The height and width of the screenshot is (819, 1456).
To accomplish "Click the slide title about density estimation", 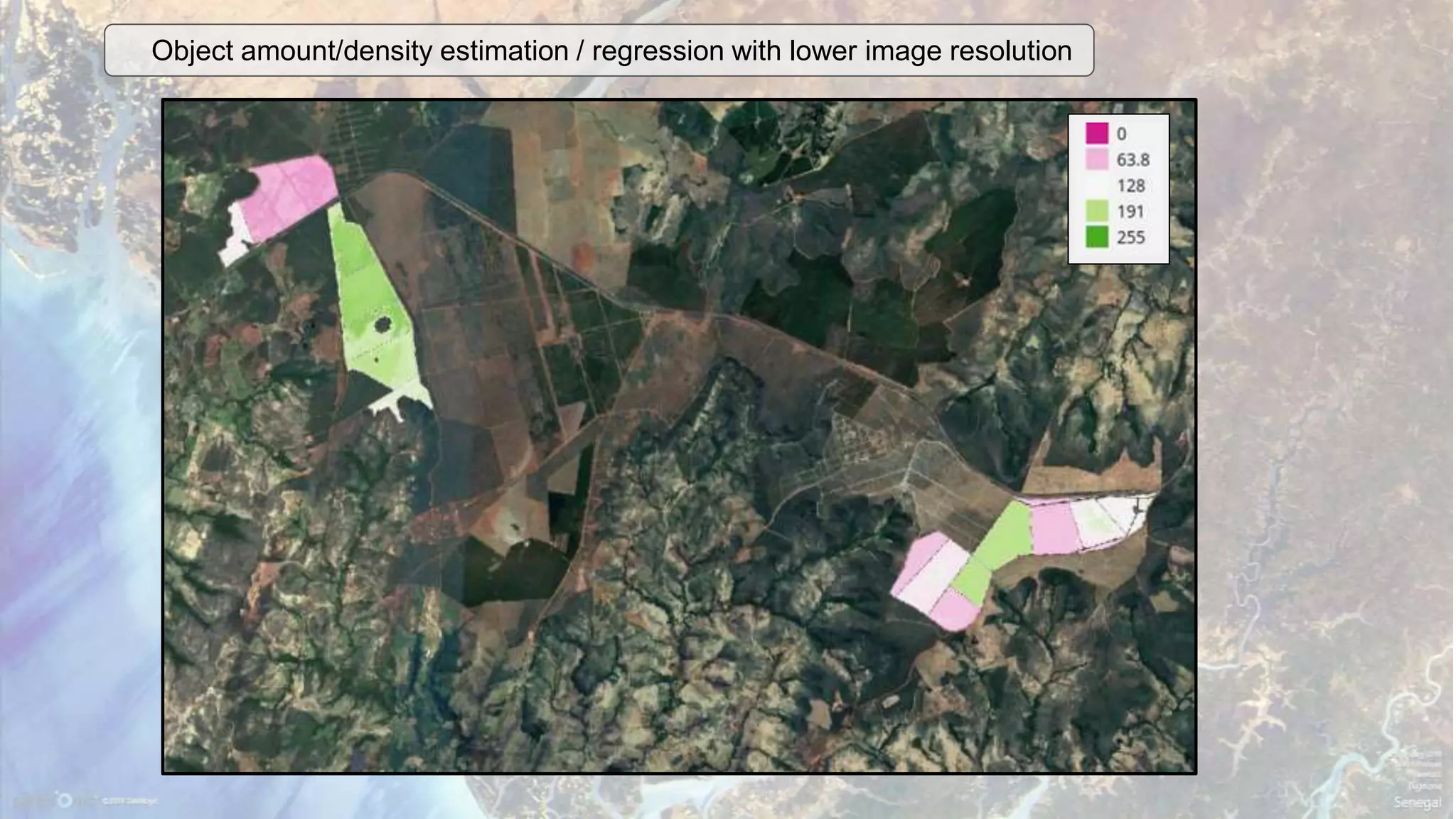I will click(611, 50).
